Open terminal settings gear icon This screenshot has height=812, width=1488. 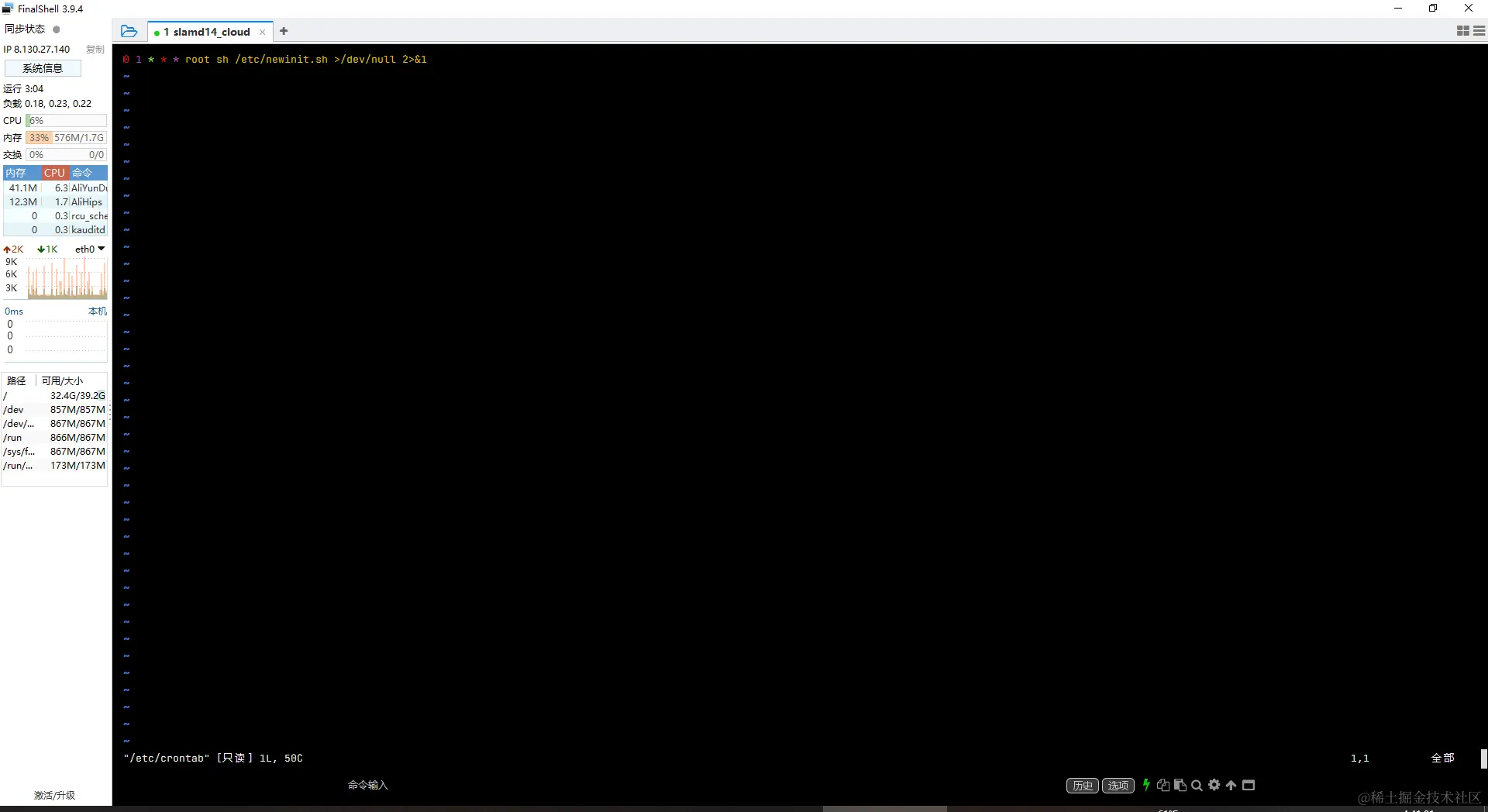click(1214, 785)
